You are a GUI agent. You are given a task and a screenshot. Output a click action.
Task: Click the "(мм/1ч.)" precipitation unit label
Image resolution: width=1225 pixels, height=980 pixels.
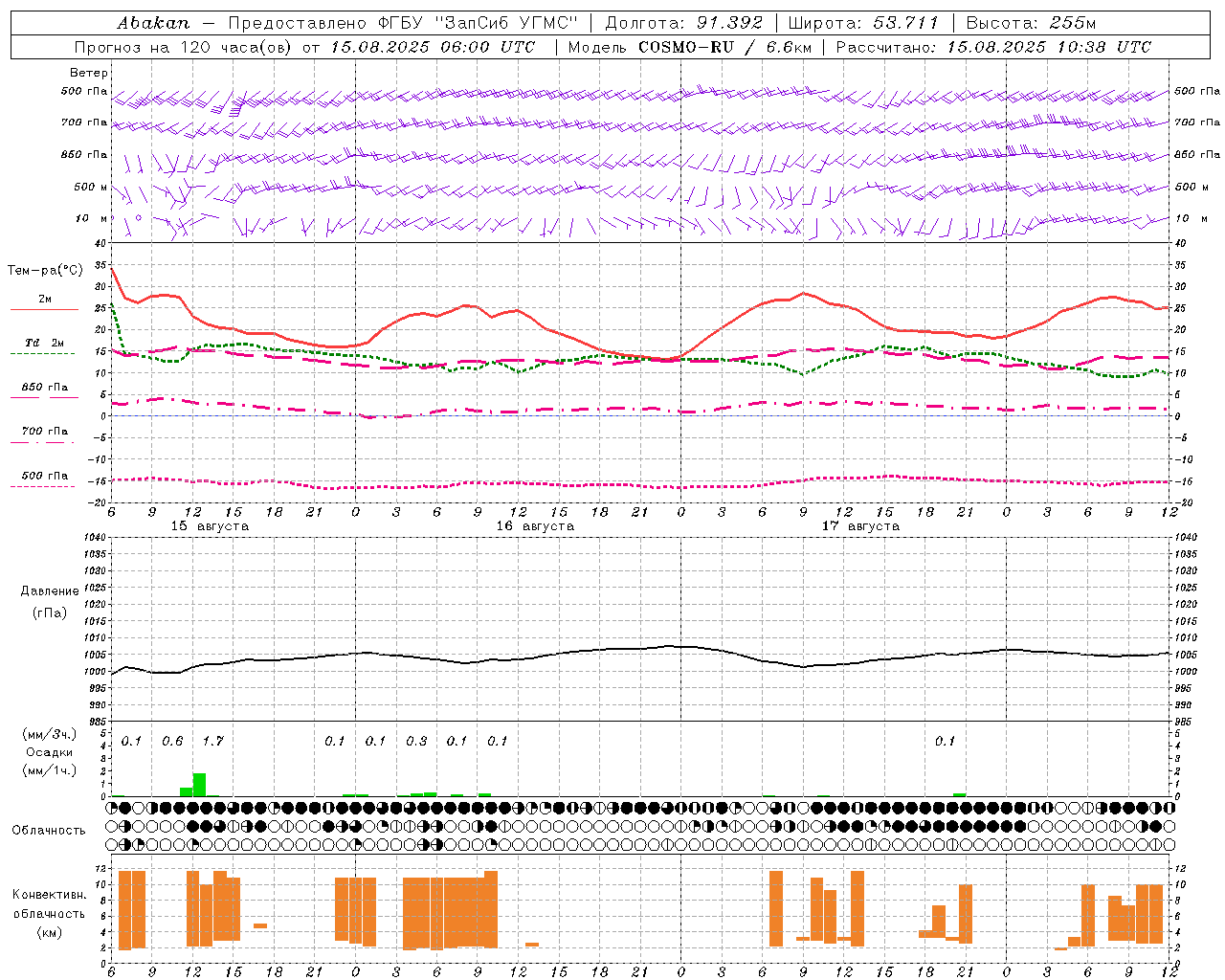coord(49,770)
